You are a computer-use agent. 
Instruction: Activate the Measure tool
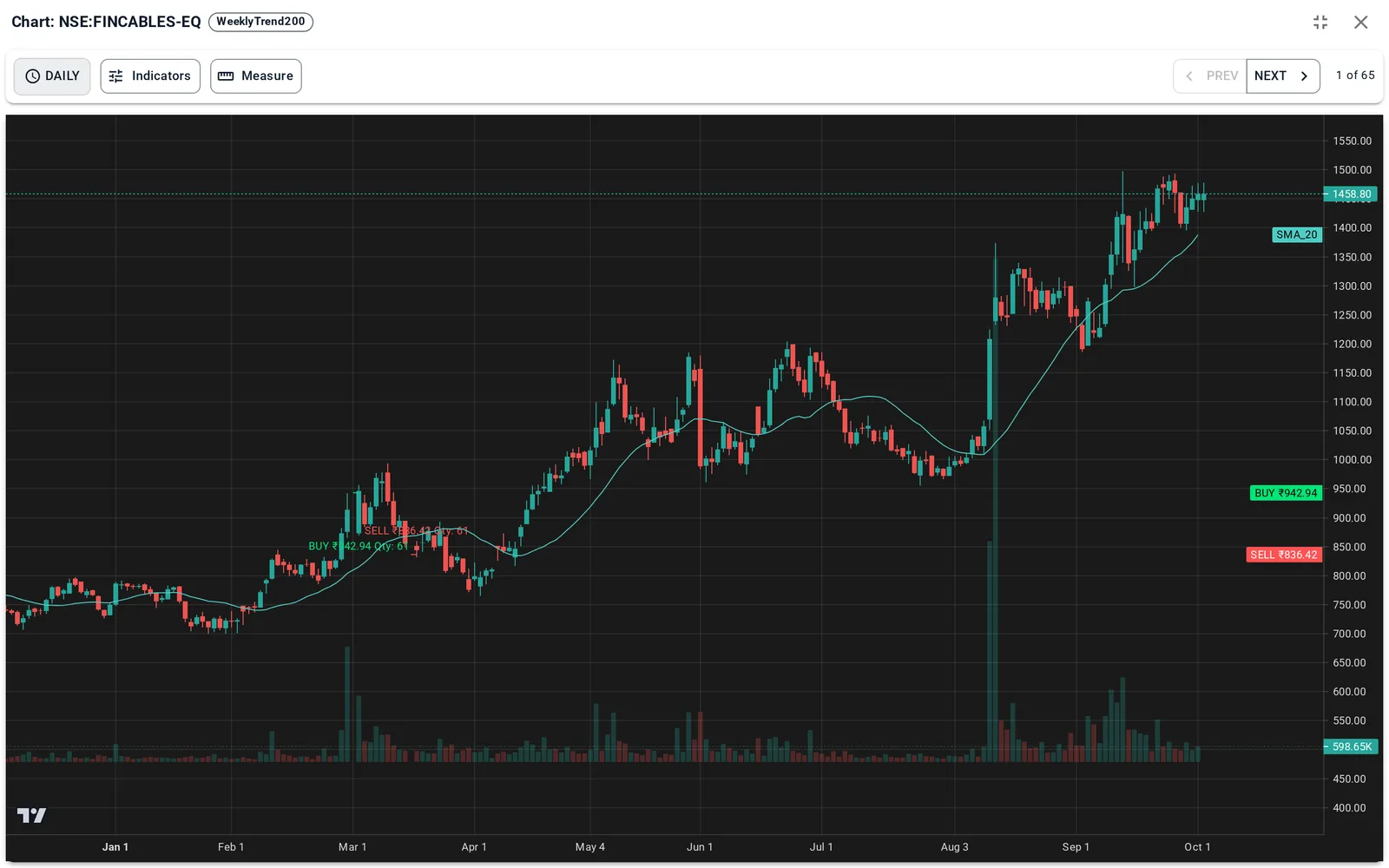[256, 76]
